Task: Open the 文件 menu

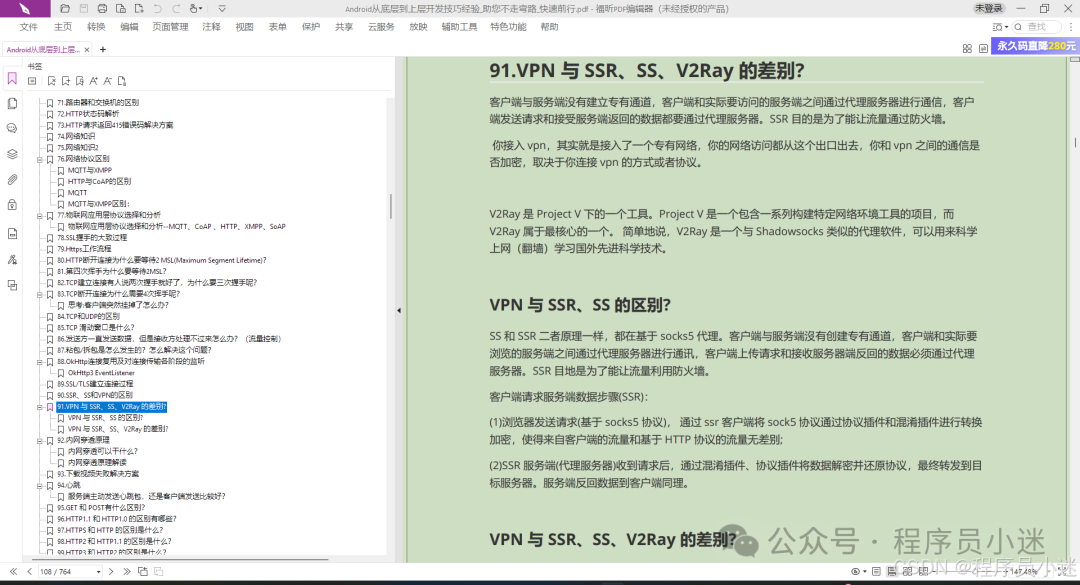Action: (29, 27)
